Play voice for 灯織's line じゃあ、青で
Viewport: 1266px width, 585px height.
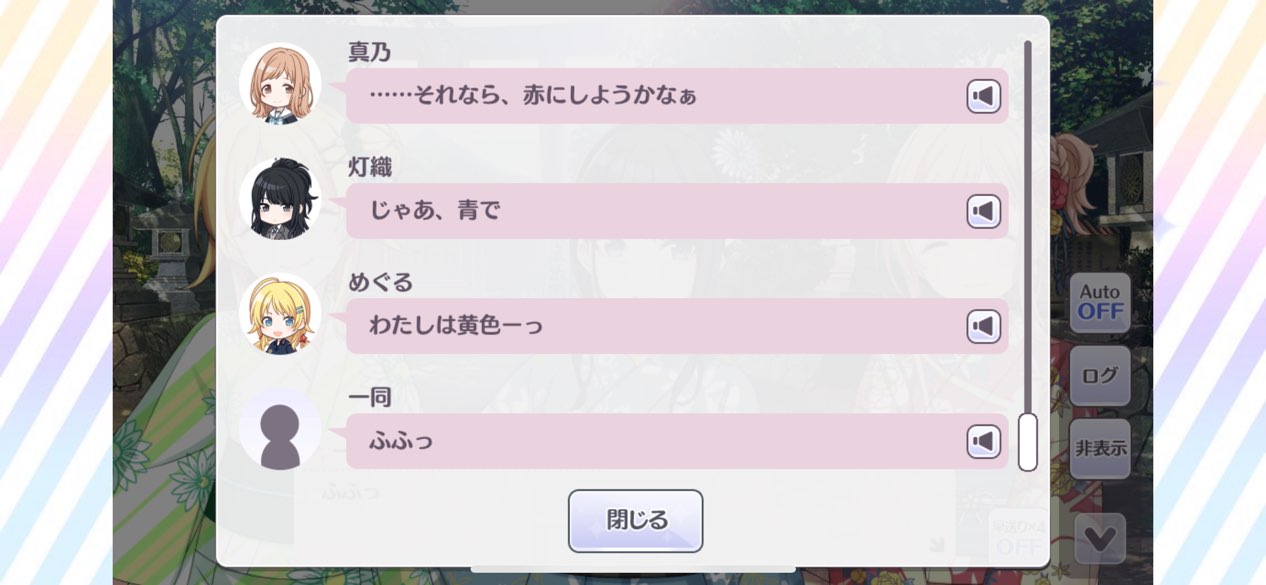(x=984, y=211)
